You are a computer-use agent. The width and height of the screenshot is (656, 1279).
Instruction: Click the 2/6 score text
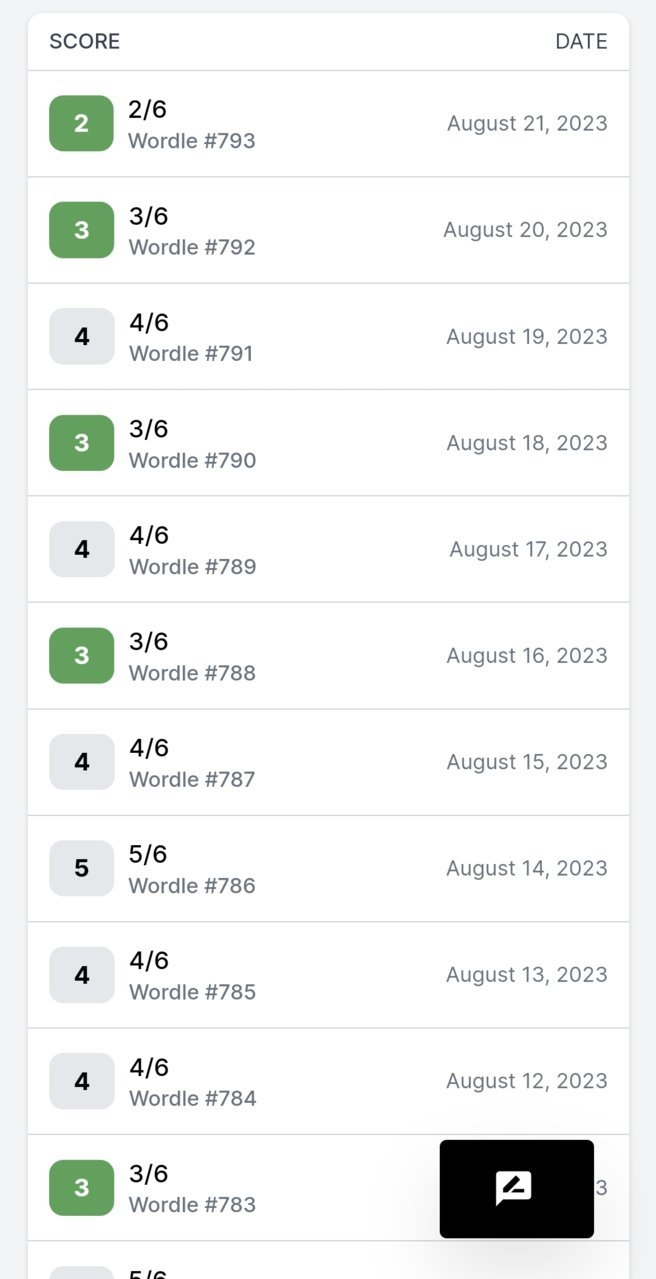point(148,110)
